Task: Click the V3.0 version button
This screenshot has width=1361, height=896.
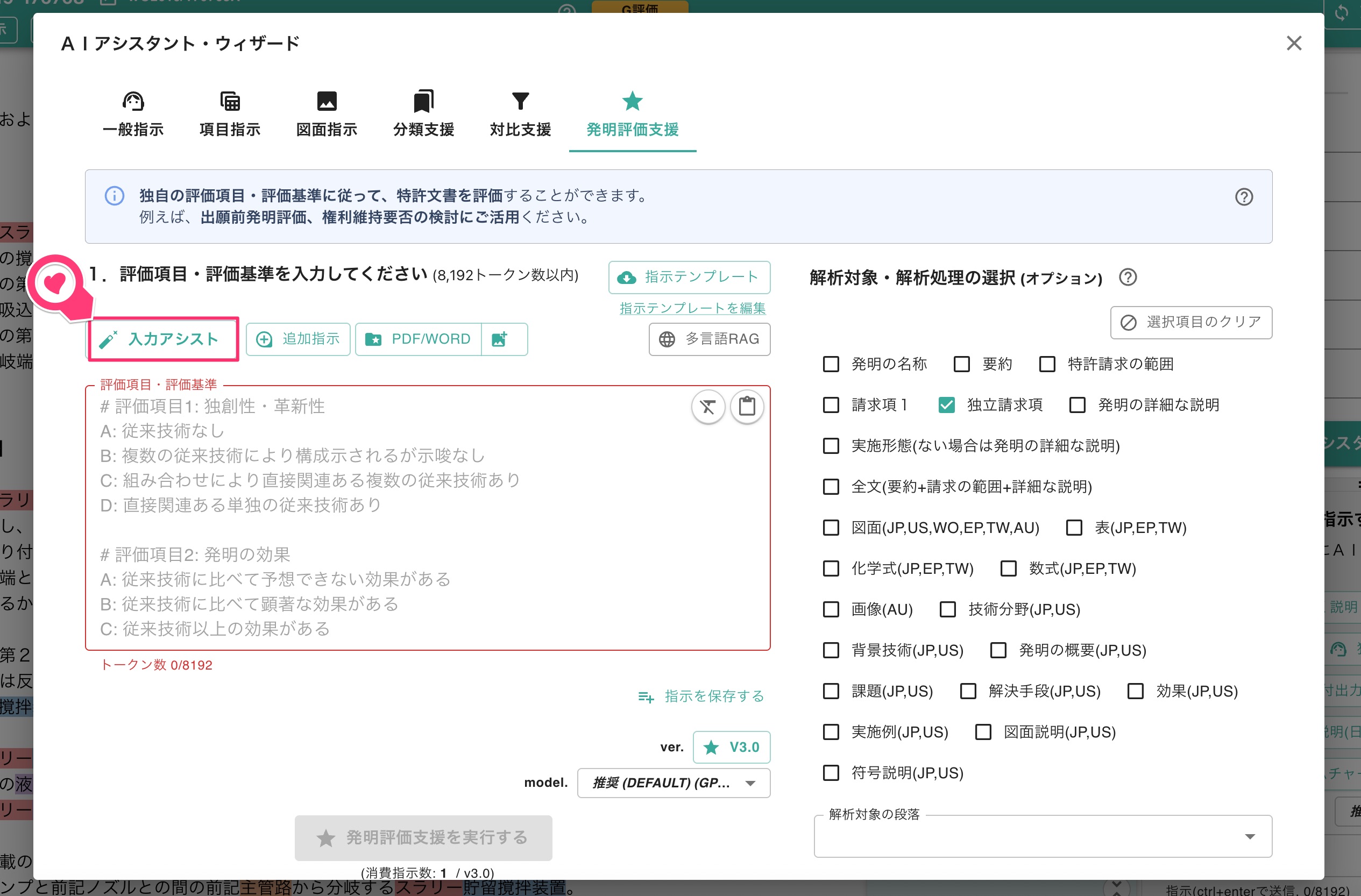Action: click(x=732, y=747)
